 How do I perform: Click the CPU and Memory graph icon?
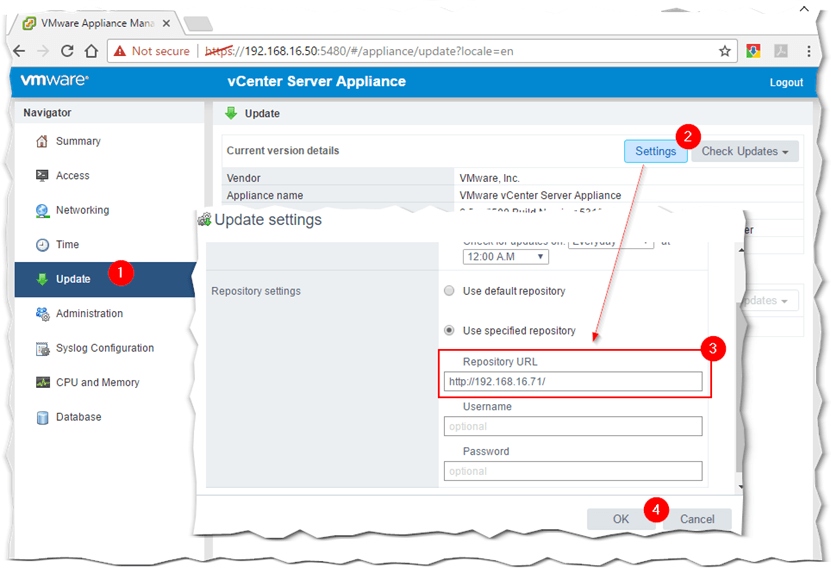(x=42, y=382)
